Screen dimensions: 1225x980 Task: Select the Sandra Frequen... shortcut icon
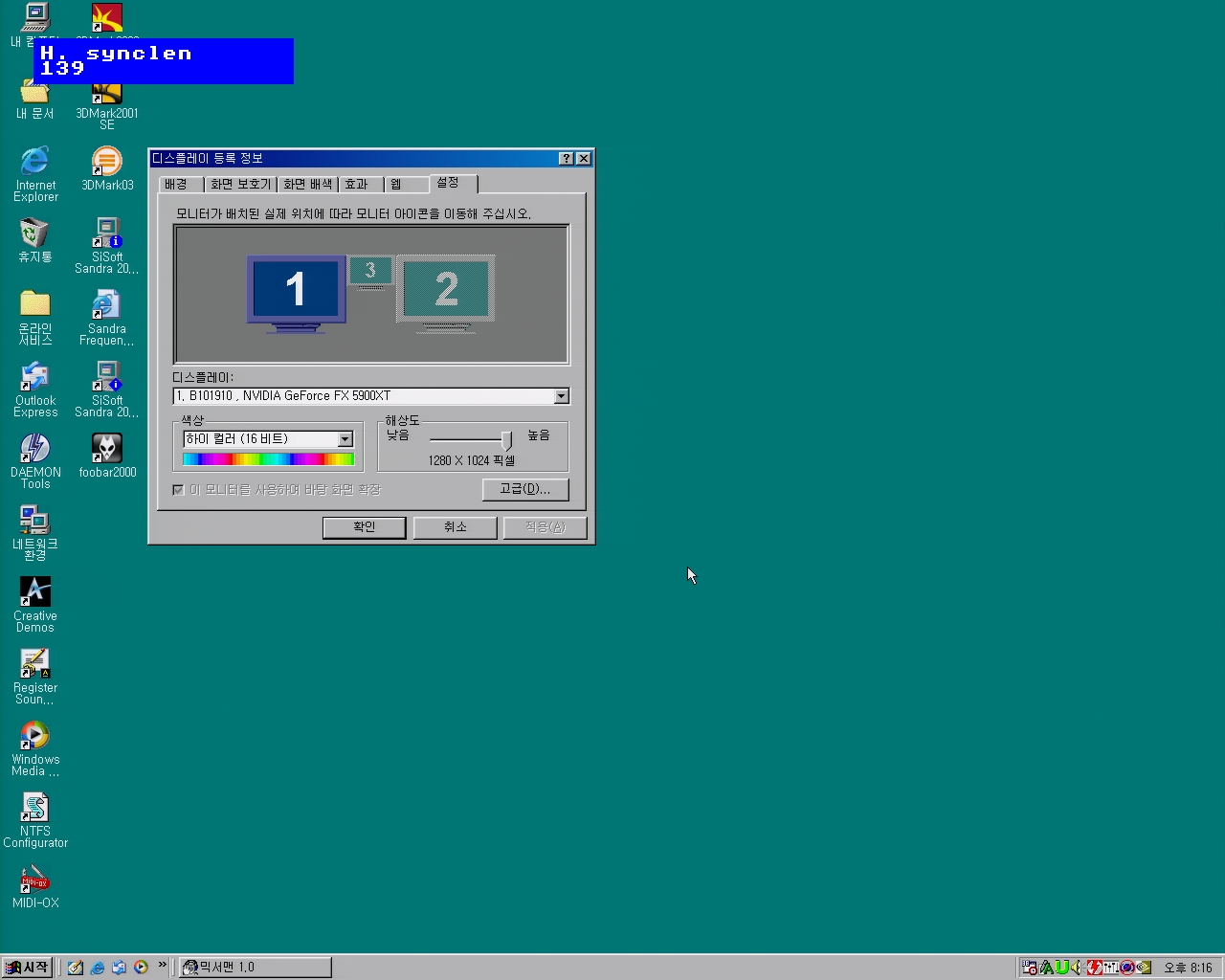tap(106, 318)
